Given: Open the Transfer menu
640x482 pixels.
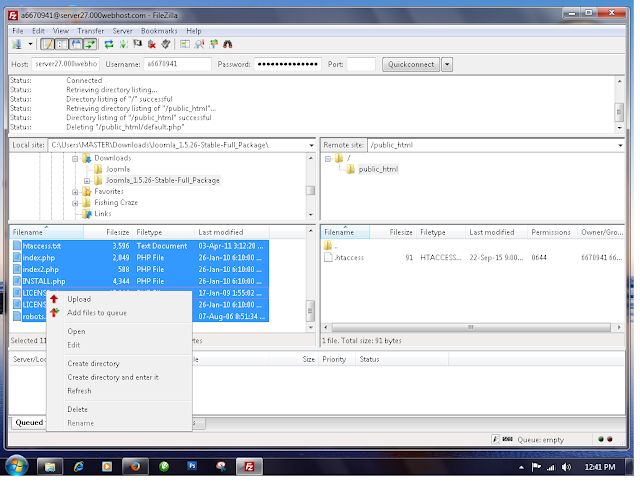Looking at the screenshot, I should pyautogui.click(x=91, y=31).
